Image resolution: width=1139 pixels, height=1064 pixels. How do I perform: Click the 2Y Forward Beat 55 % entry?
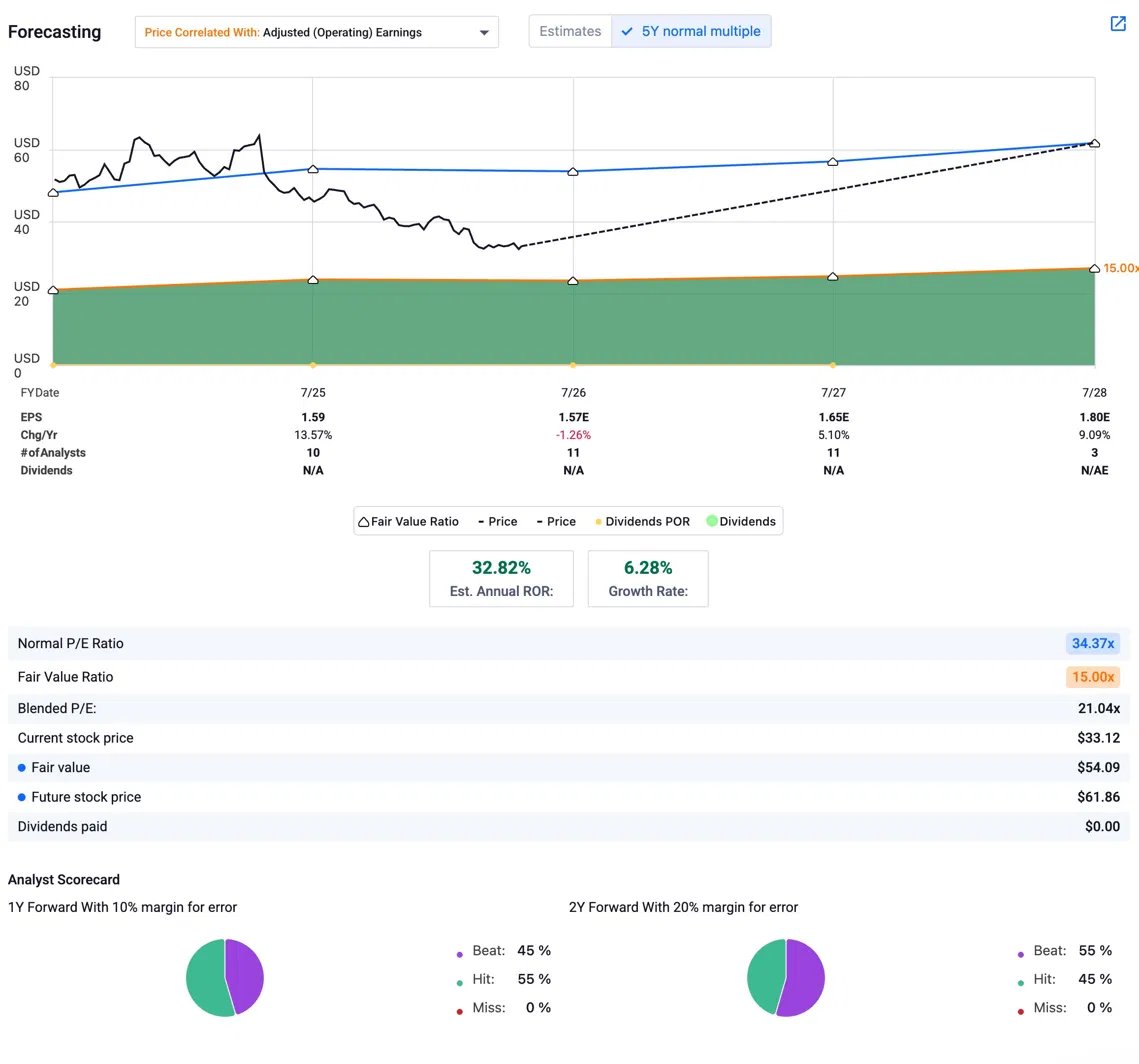tap(1064, 951)
